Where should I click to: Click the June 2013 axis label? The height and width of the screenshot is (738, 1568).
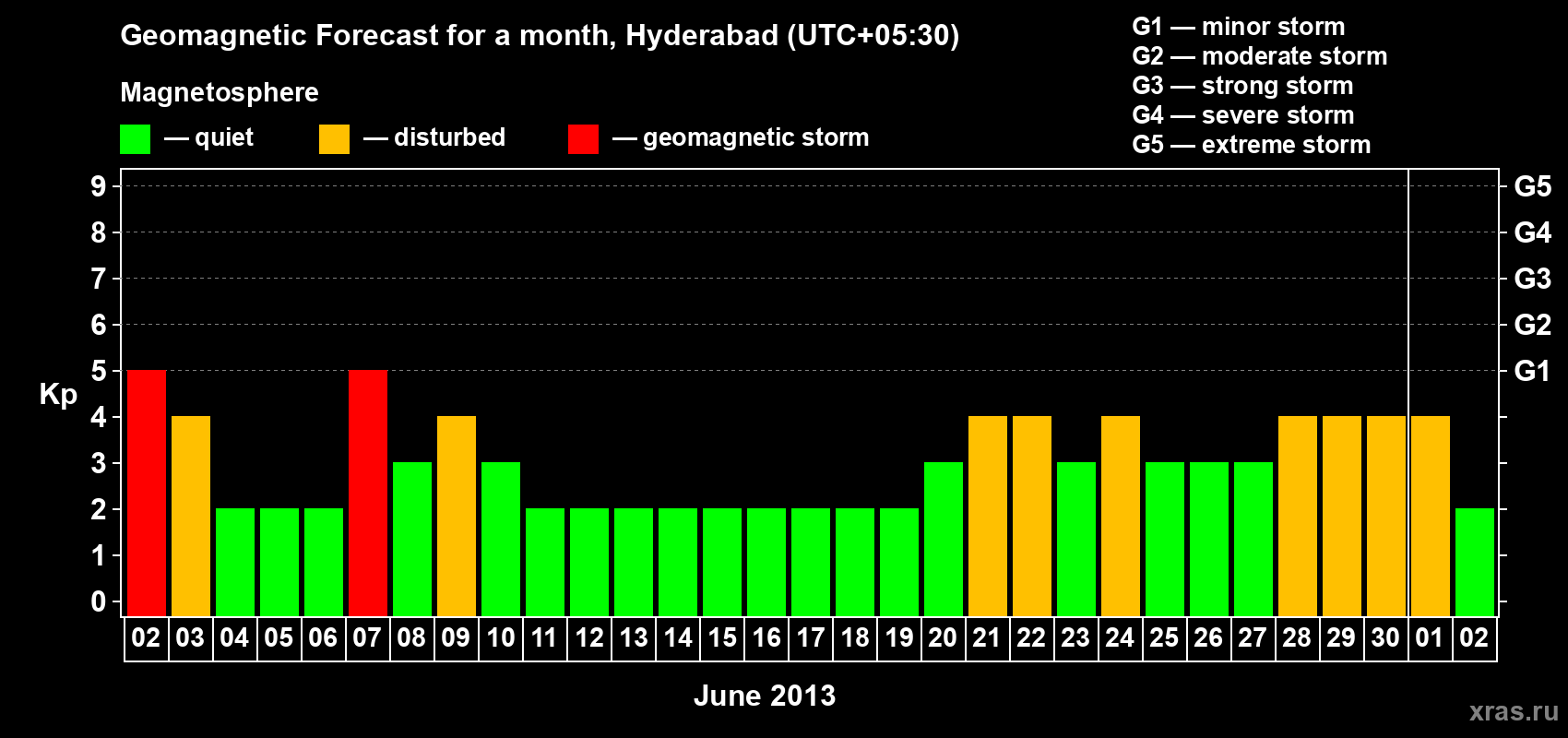(x=765, y=696)
